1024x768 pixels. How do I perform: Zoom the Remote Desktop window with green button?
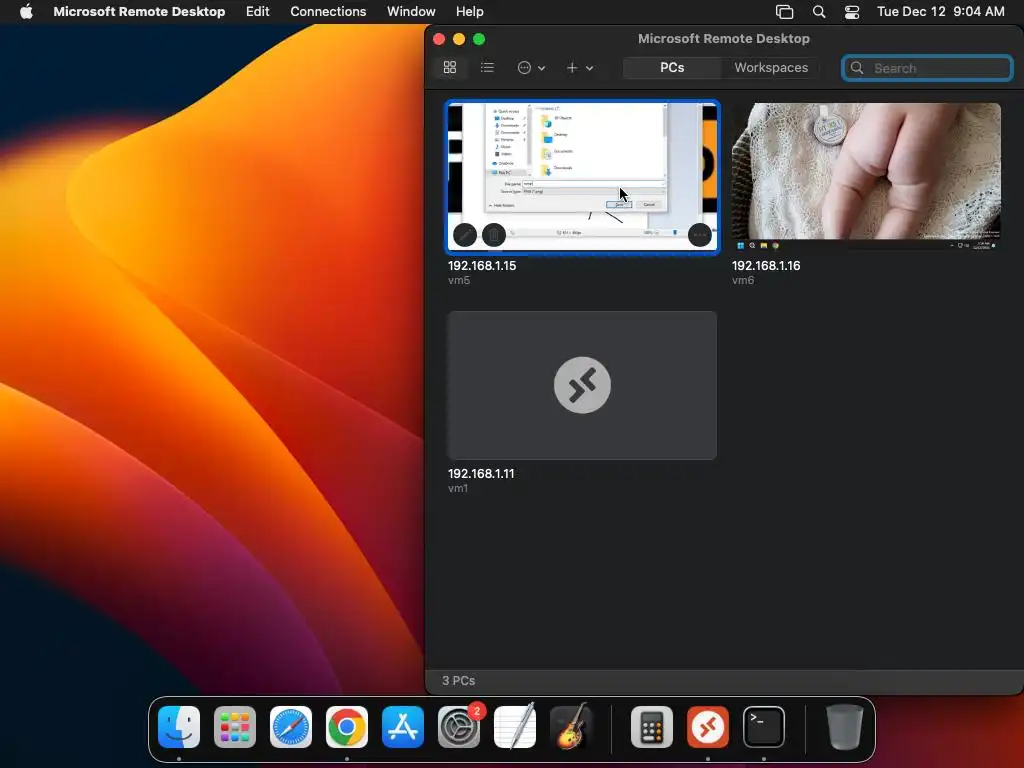point(479,39)
